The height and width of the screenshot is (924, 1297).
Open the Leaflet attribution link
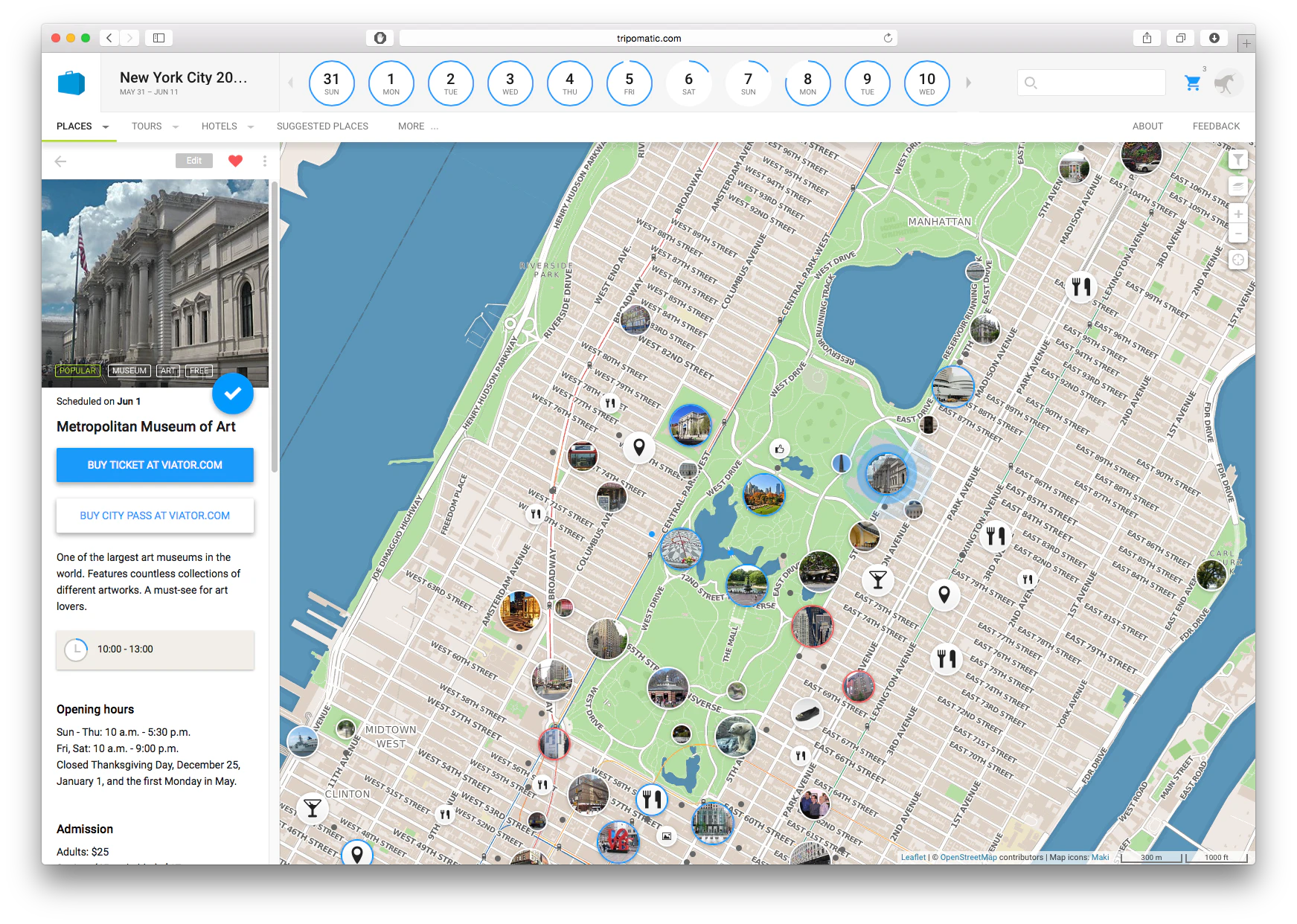point(913,857)
